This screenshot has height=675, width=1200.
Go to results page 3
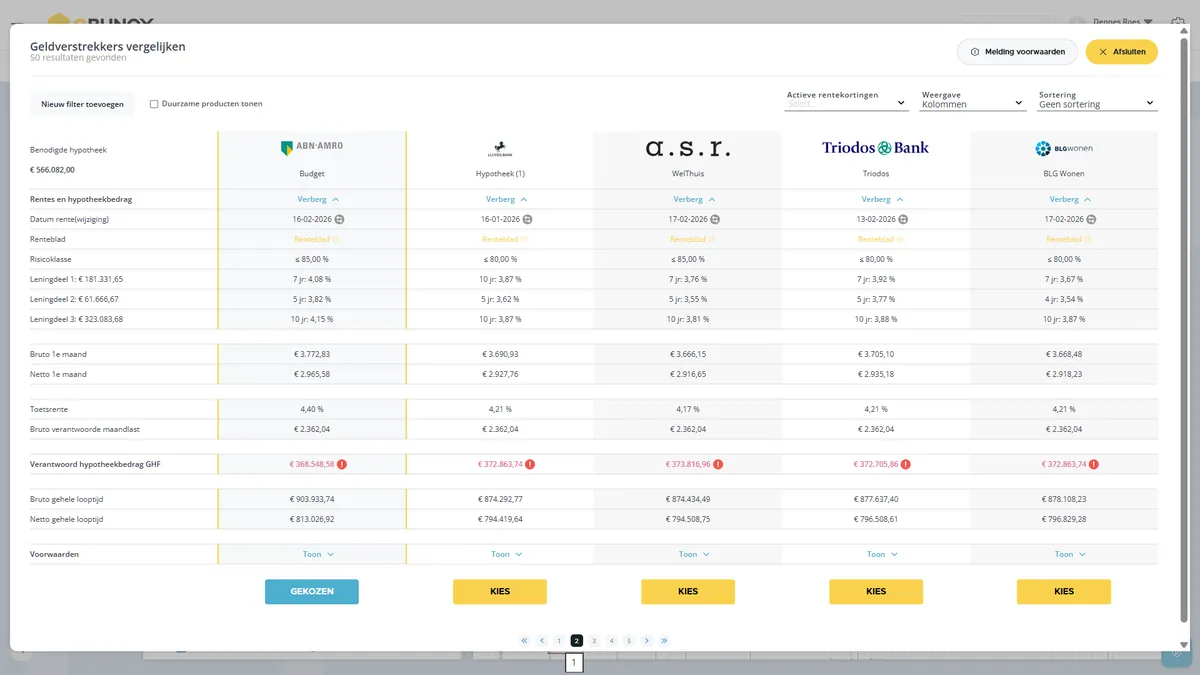pyautogui.click(x=594, y=641)
